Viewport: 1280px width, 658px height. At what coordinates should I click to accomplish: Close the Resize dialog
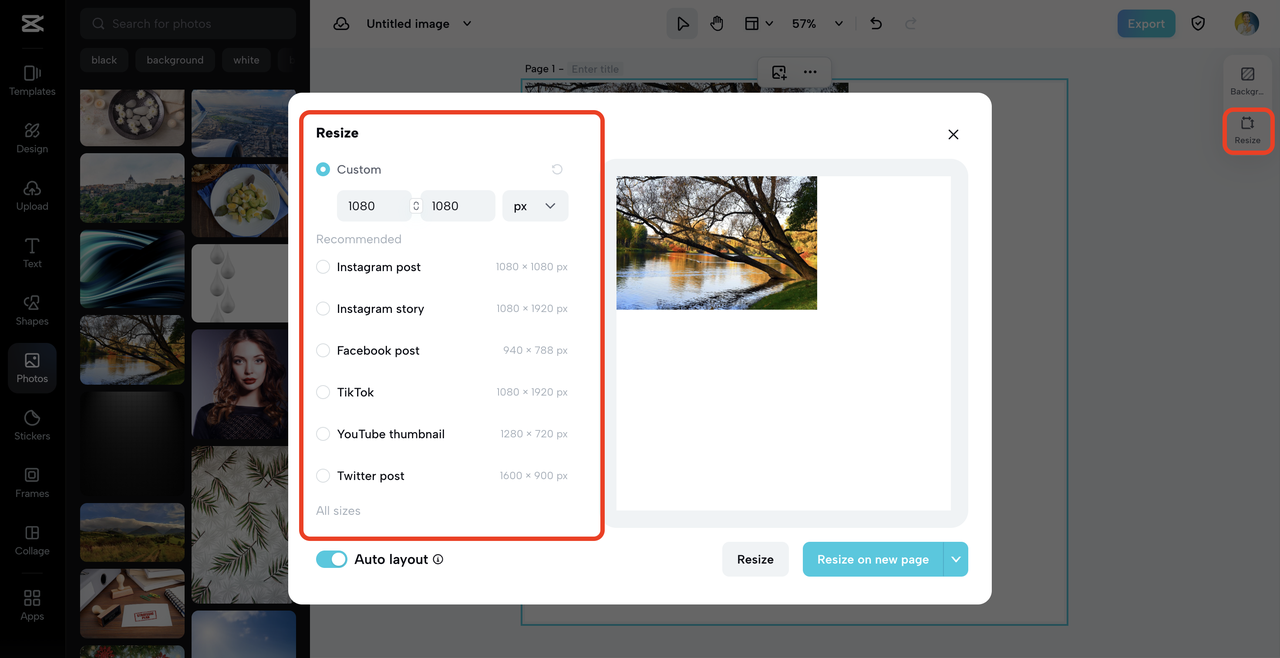click(x=953, y=134)
